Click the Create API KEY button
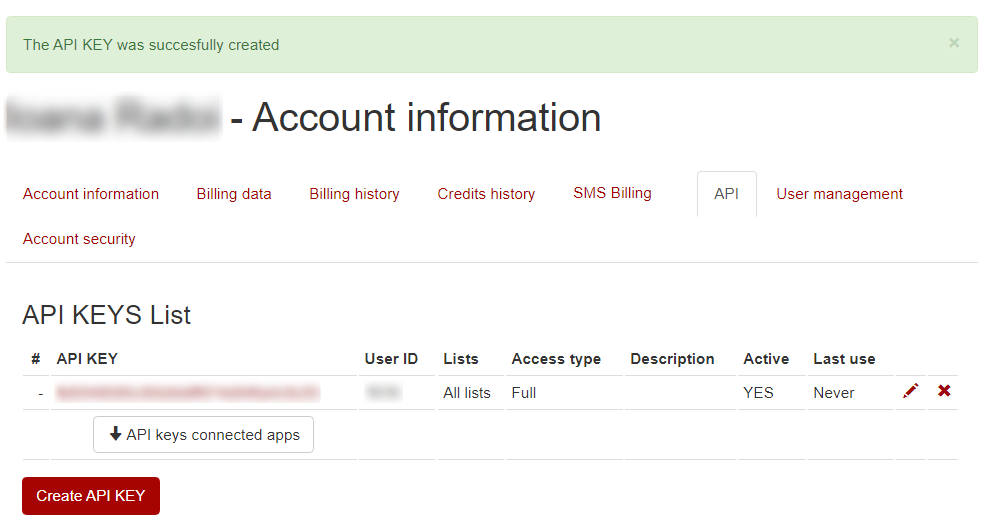The width and height of the screenshot is (983, 520). pos(91,496)
